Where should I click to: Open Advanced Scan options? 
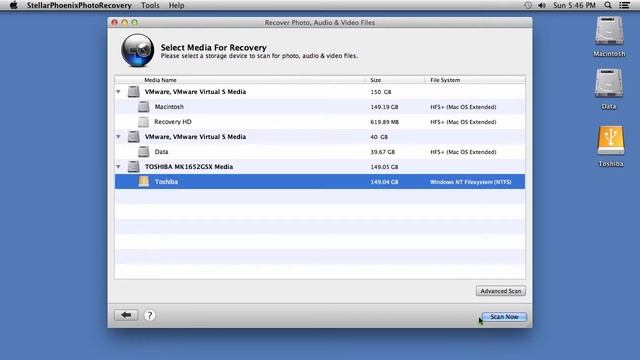[x=500, y=291]
